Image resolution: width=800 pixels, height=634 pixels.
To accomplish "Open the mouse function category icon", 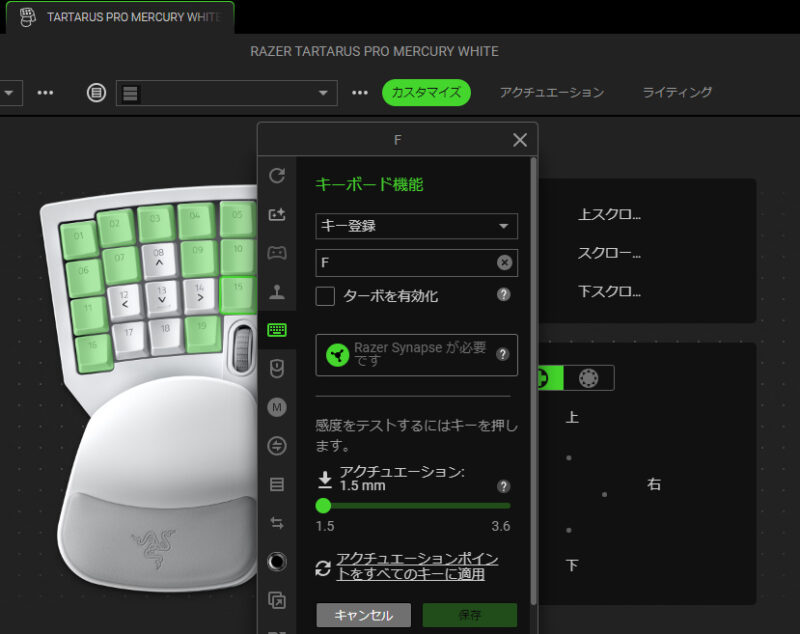I will pyautogui.click(x=277, y=368).
